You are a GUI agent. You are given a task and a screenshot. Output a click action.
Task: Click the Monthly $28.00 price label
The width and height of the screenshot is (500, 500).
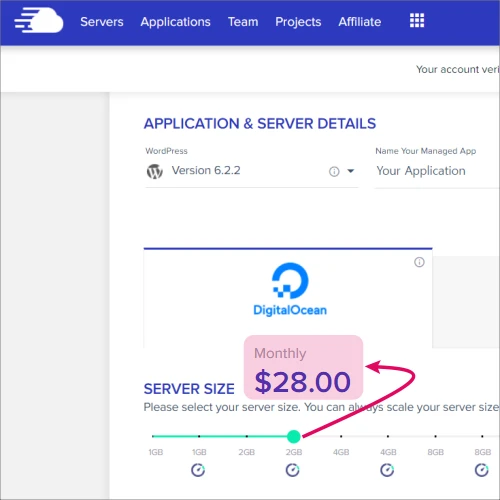coord(303,367)
